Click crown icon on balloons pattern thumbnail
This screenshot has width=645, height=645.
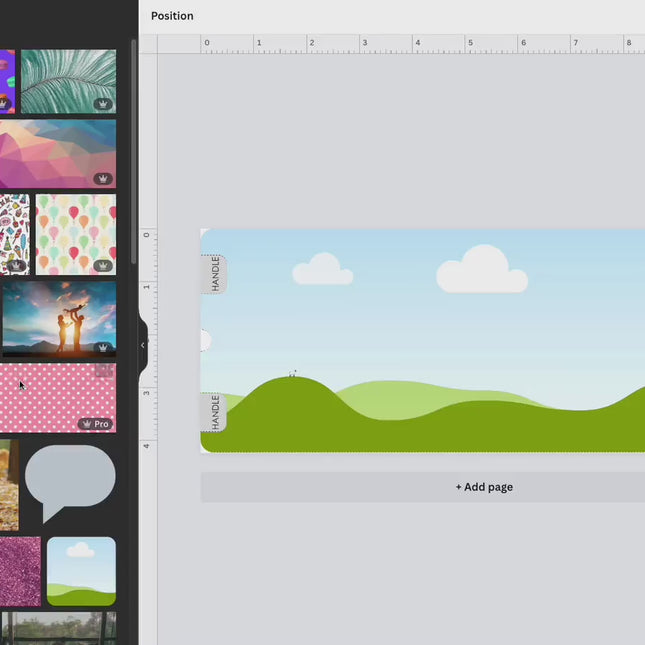click(103, 266)
